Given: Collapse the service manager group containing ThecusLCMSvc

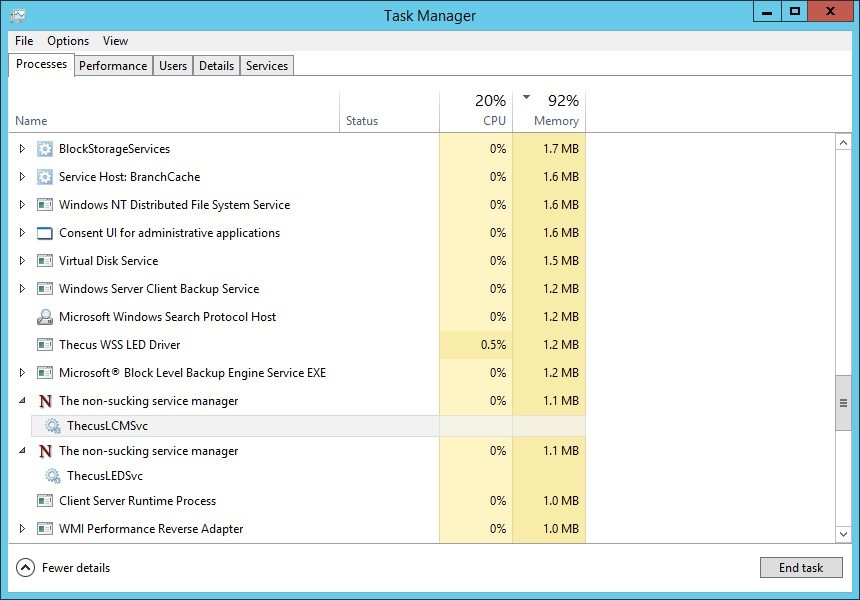Looking at the screenshot, I should click(22, 400).
